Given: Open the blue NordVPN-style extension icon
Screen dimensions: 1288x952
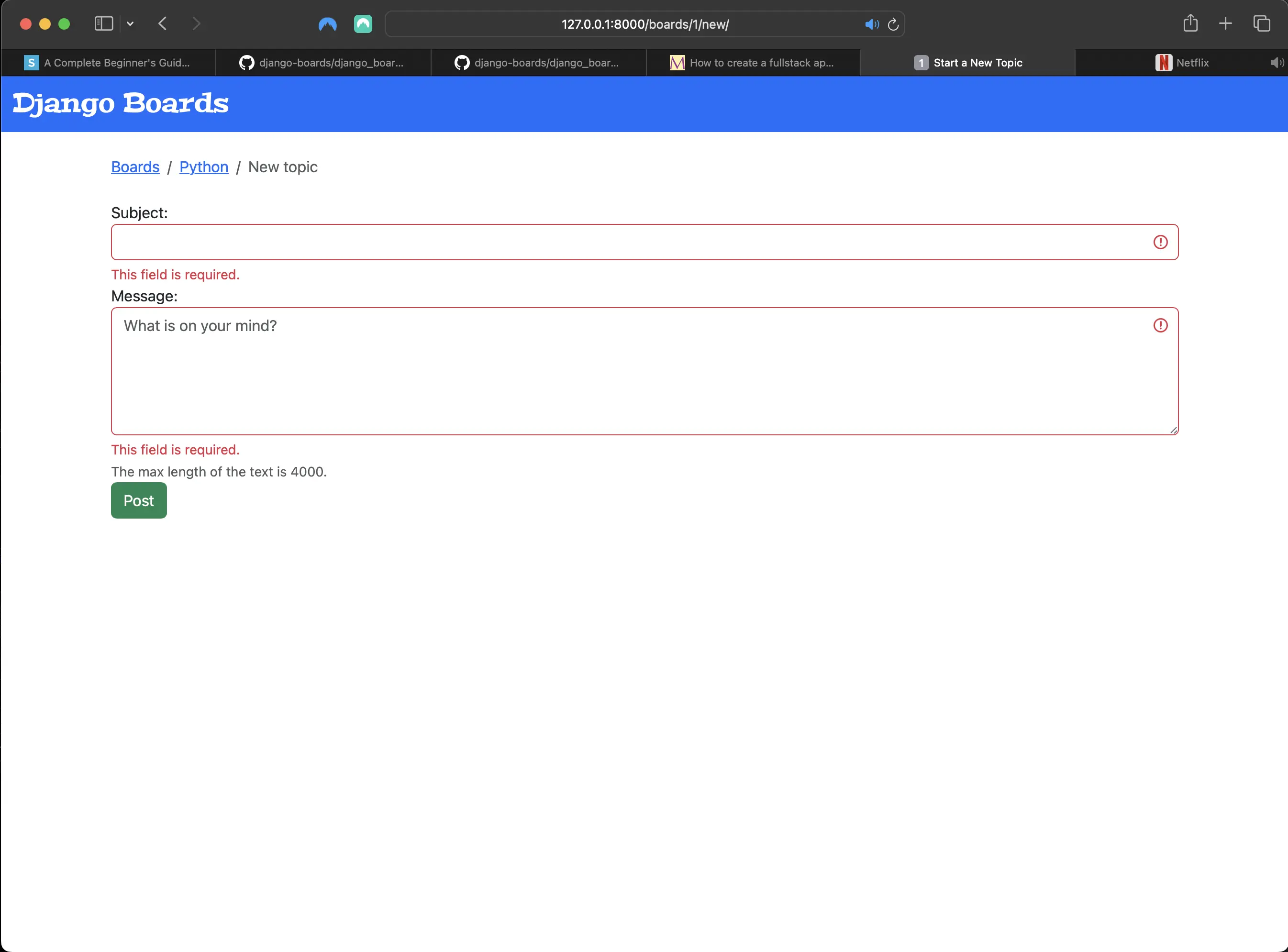Looking at the screenshot, I should tap(327, 24).
